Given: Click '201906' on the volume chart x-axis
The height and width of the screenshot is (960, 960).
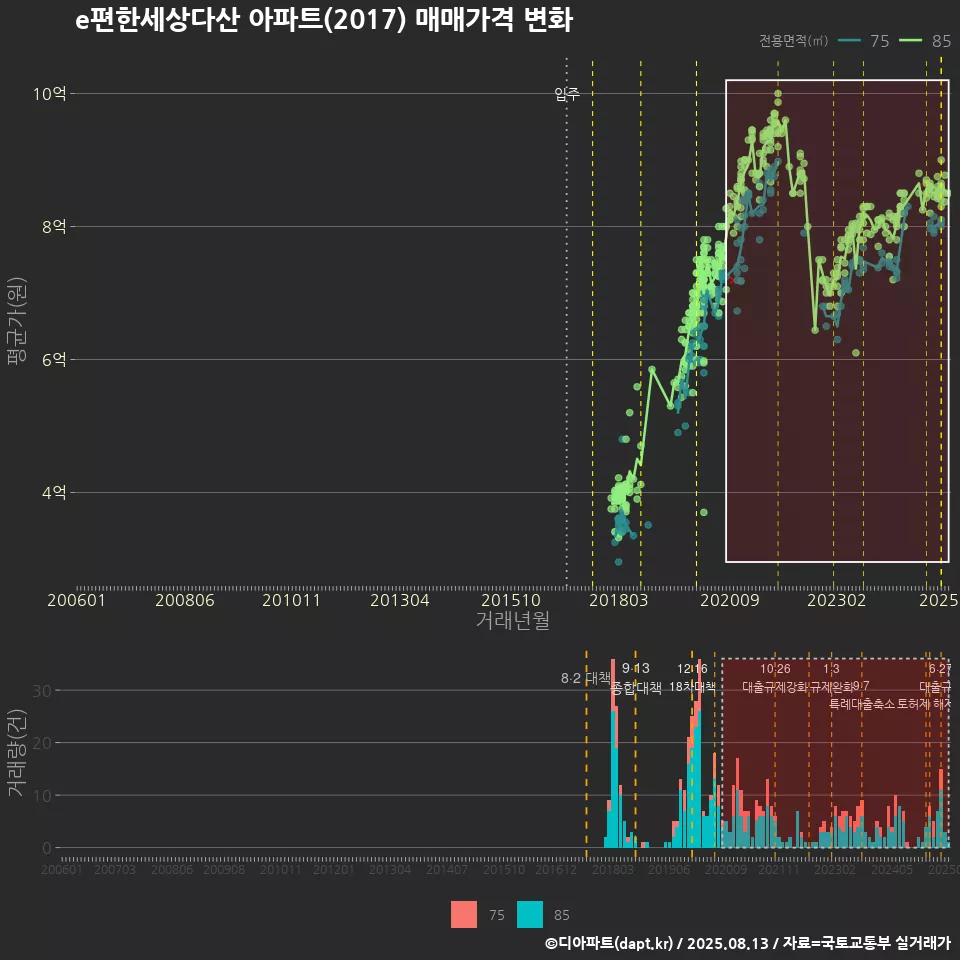Looking at the screenshot, I should [669, 869].
